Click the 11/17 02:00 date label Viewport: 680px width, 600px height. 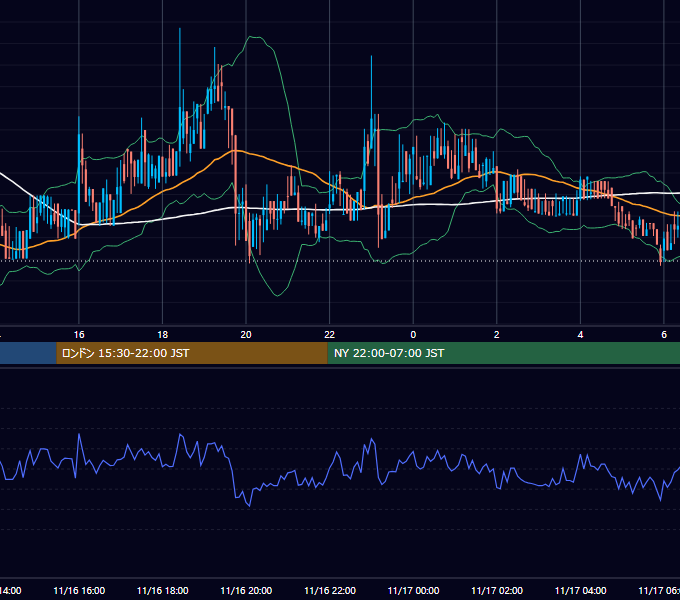[497, 590]
